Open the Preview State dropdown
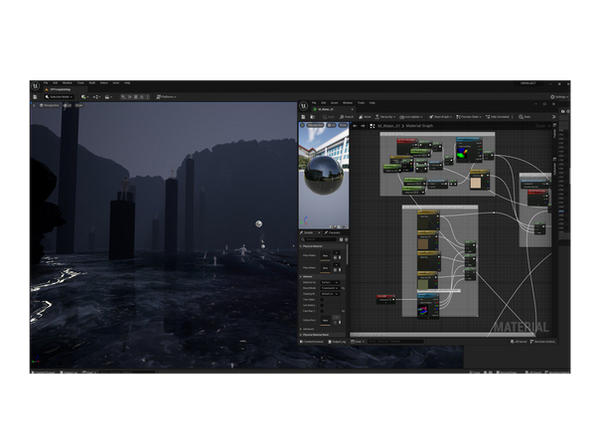 point(469,117)
